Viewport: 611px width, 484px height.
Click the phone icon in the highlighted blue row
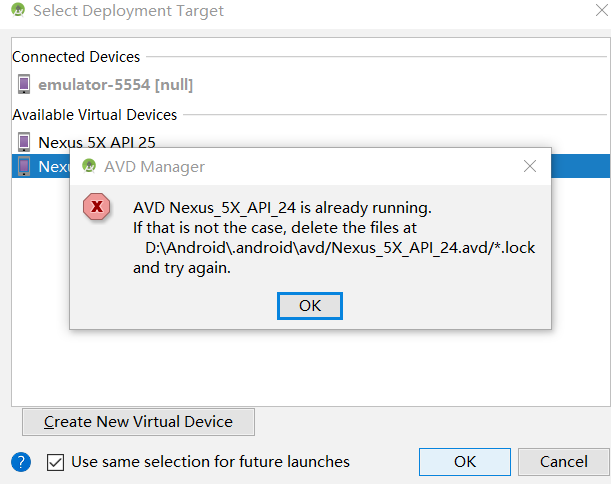(24, 166)
